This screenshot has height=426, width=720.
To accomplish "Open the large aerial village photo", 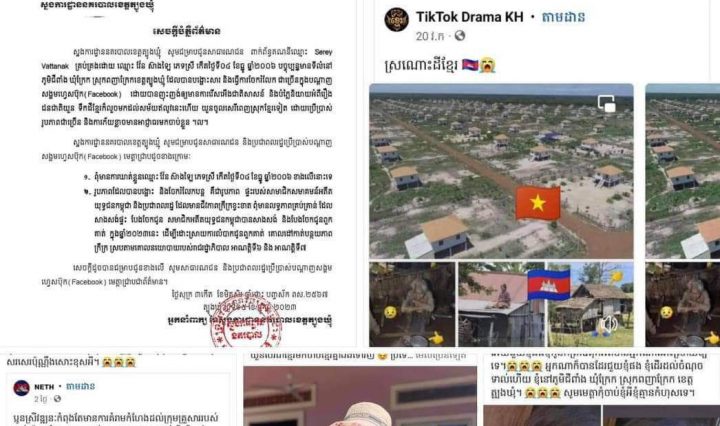I will (501, 171).
